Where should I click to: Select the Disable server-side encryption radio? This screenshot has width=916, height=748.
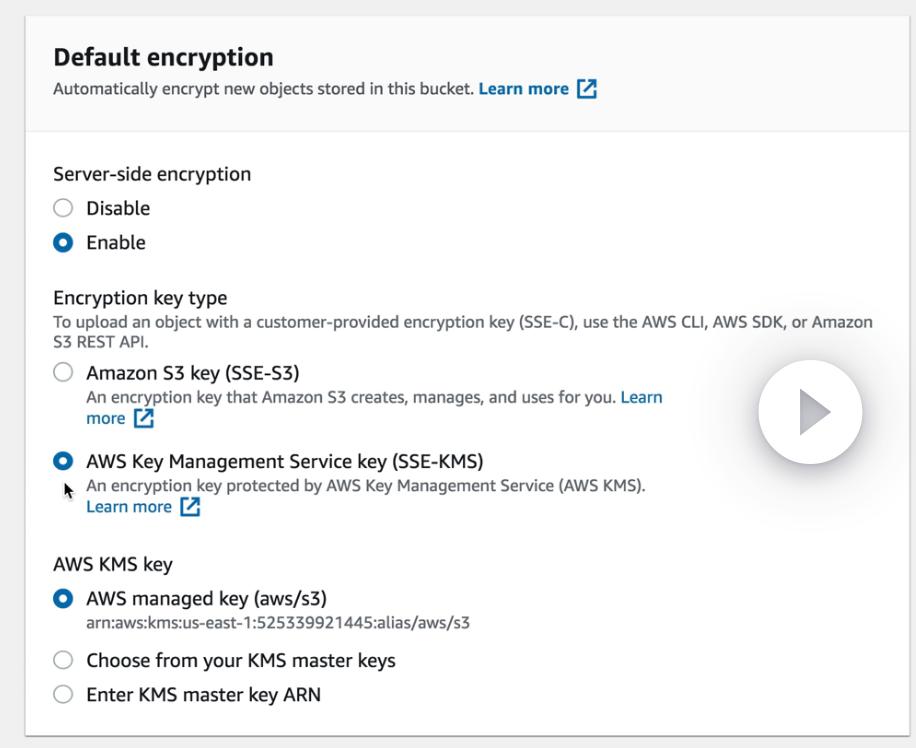64,208
